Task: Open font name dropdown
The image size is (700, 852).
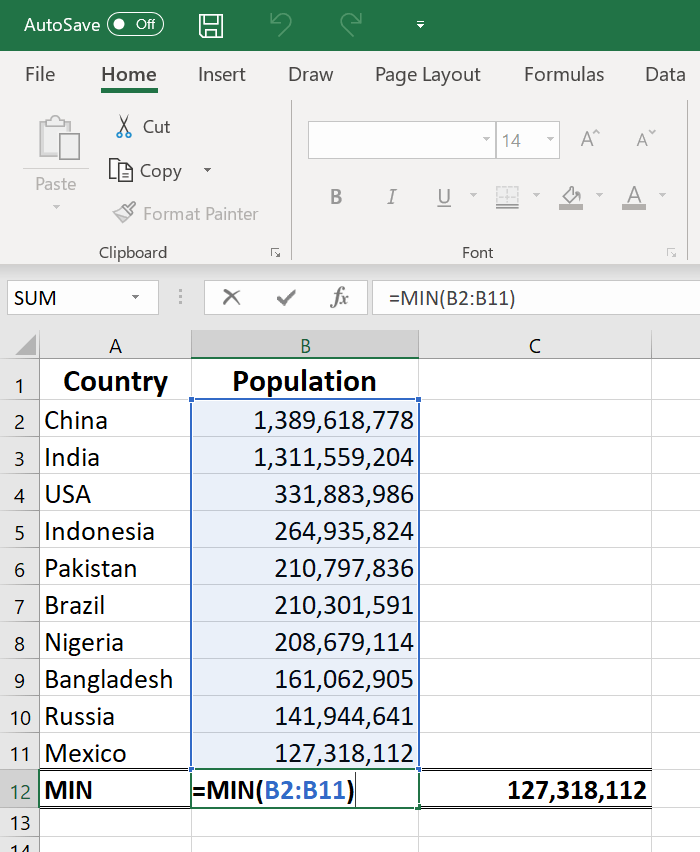Action: [486, 139]
